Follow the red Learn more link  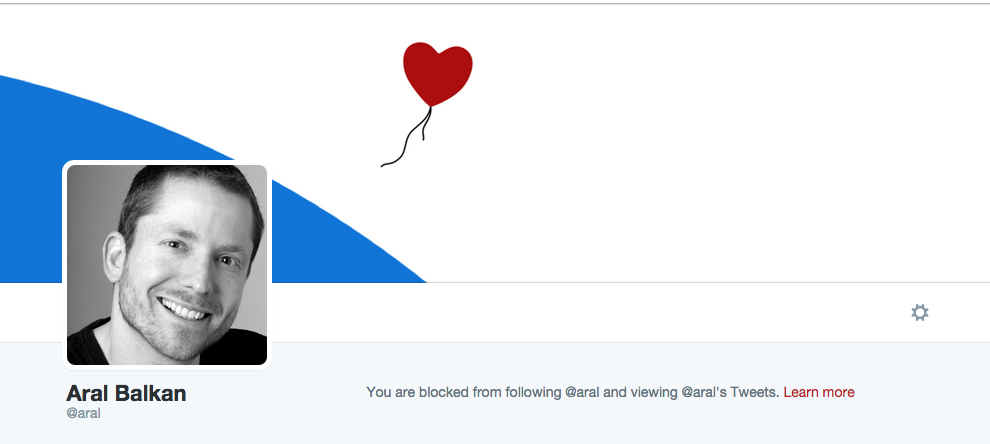[x=818, y=392]
